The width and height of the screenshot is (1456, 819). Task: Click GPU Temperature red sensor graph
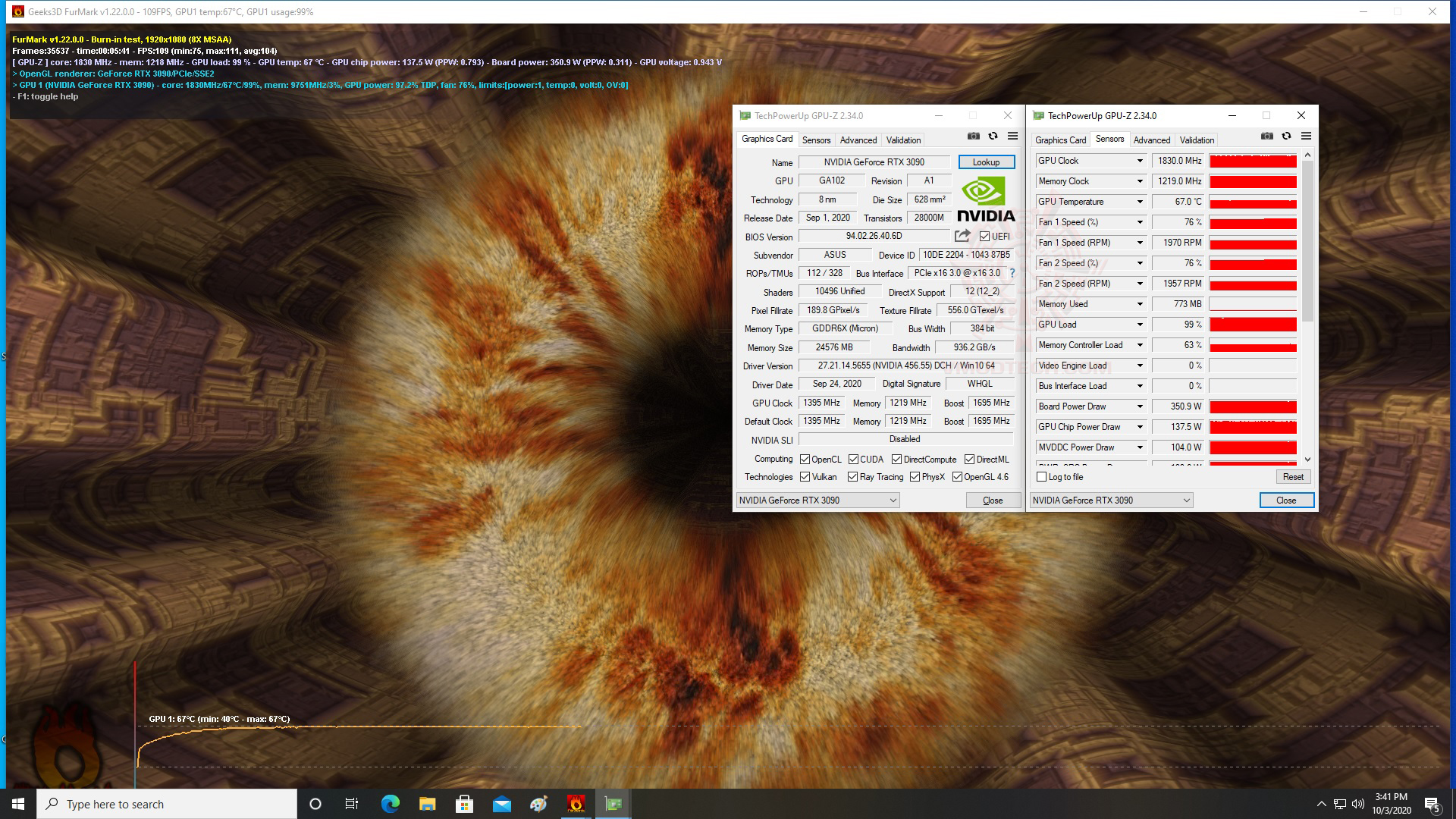pos(1253,202)
